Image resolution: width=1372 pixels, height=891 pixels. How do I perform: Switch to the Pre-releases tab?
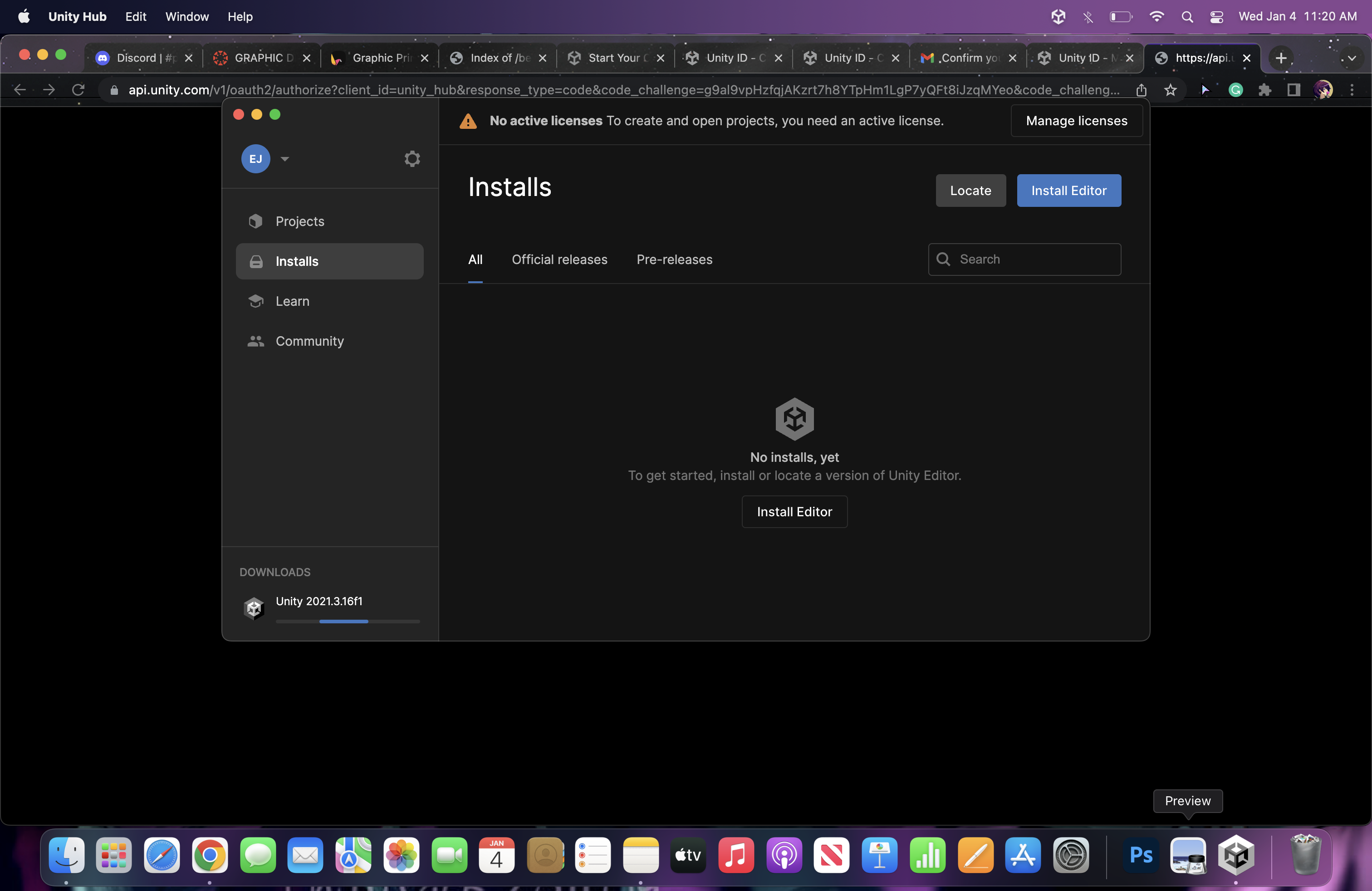675,259
